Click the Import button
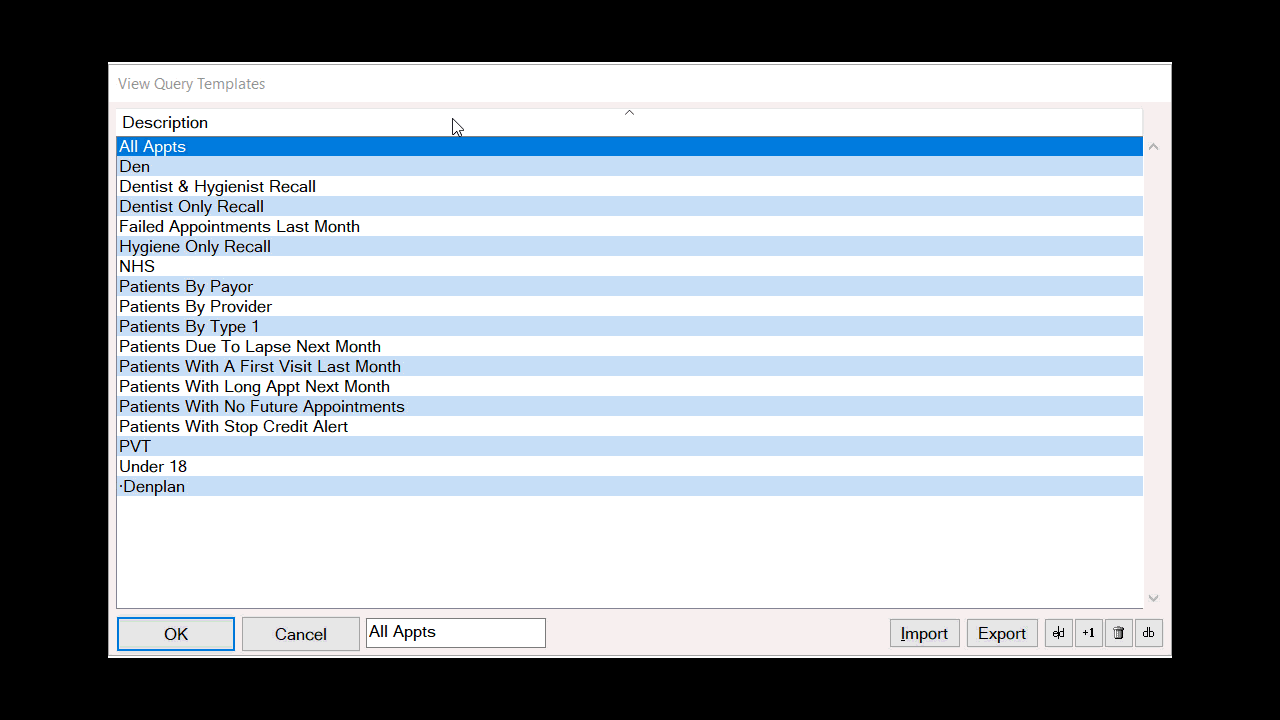The image size is (1280, 720). tap(925, 633)
